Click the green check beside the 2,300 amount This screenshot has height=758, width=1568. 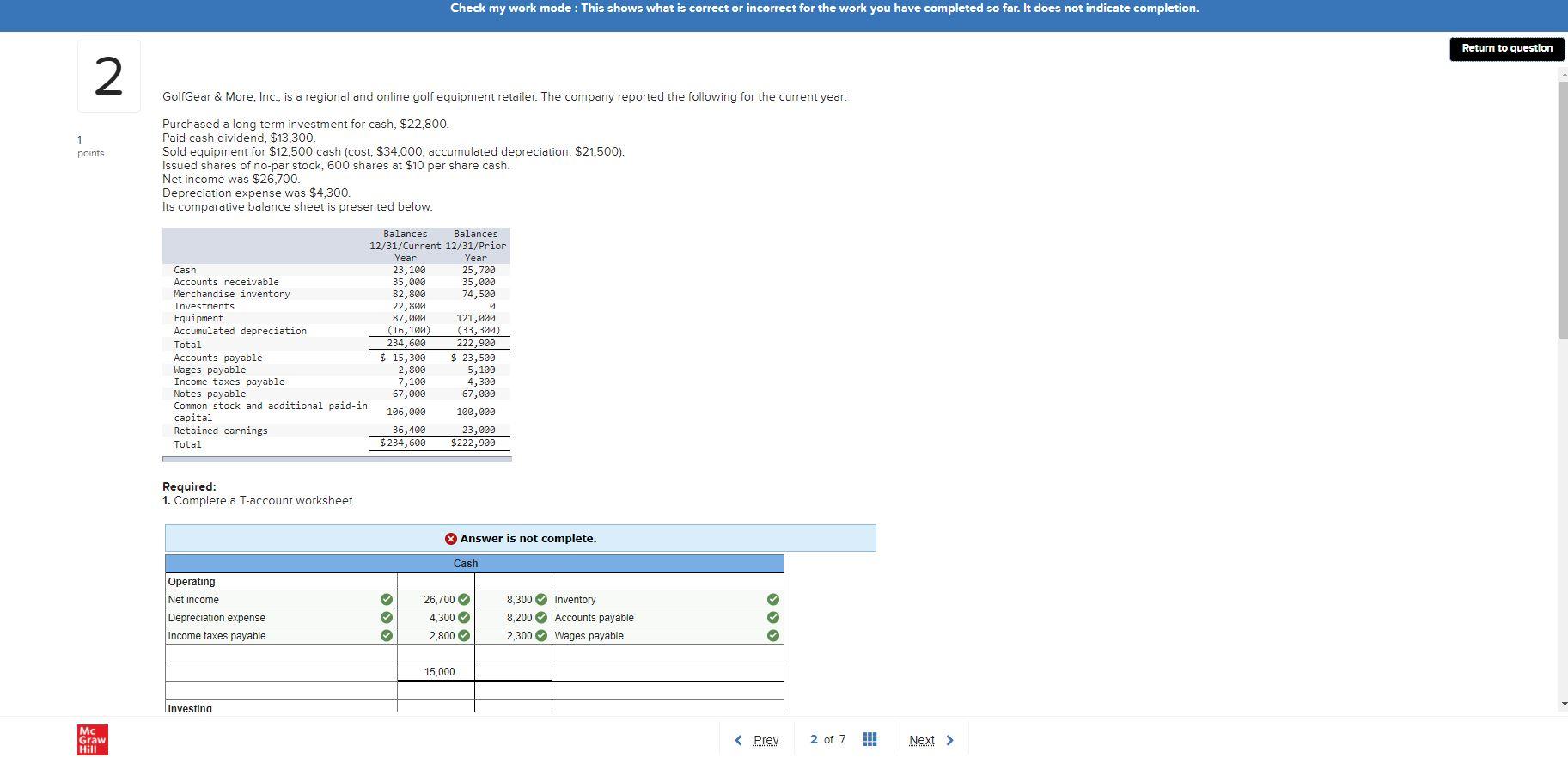coord(541,636)
